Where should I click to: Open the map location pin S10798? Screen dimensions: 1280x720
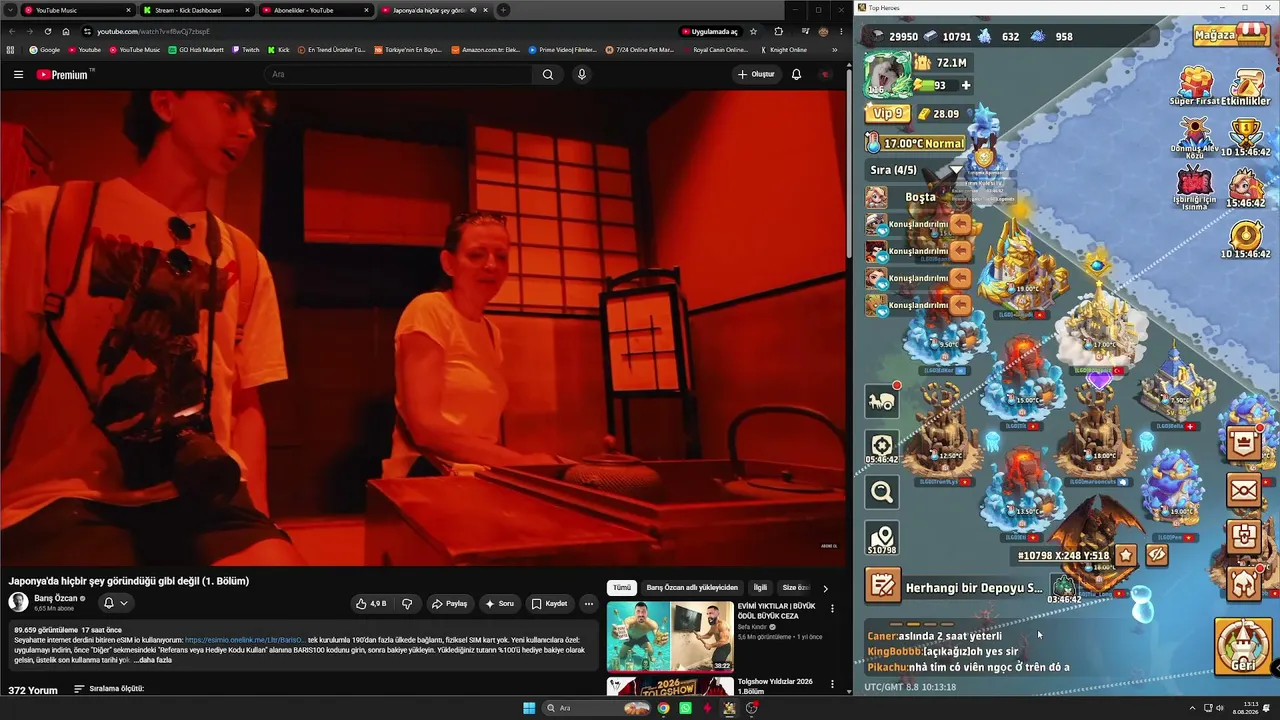[882, 538]
